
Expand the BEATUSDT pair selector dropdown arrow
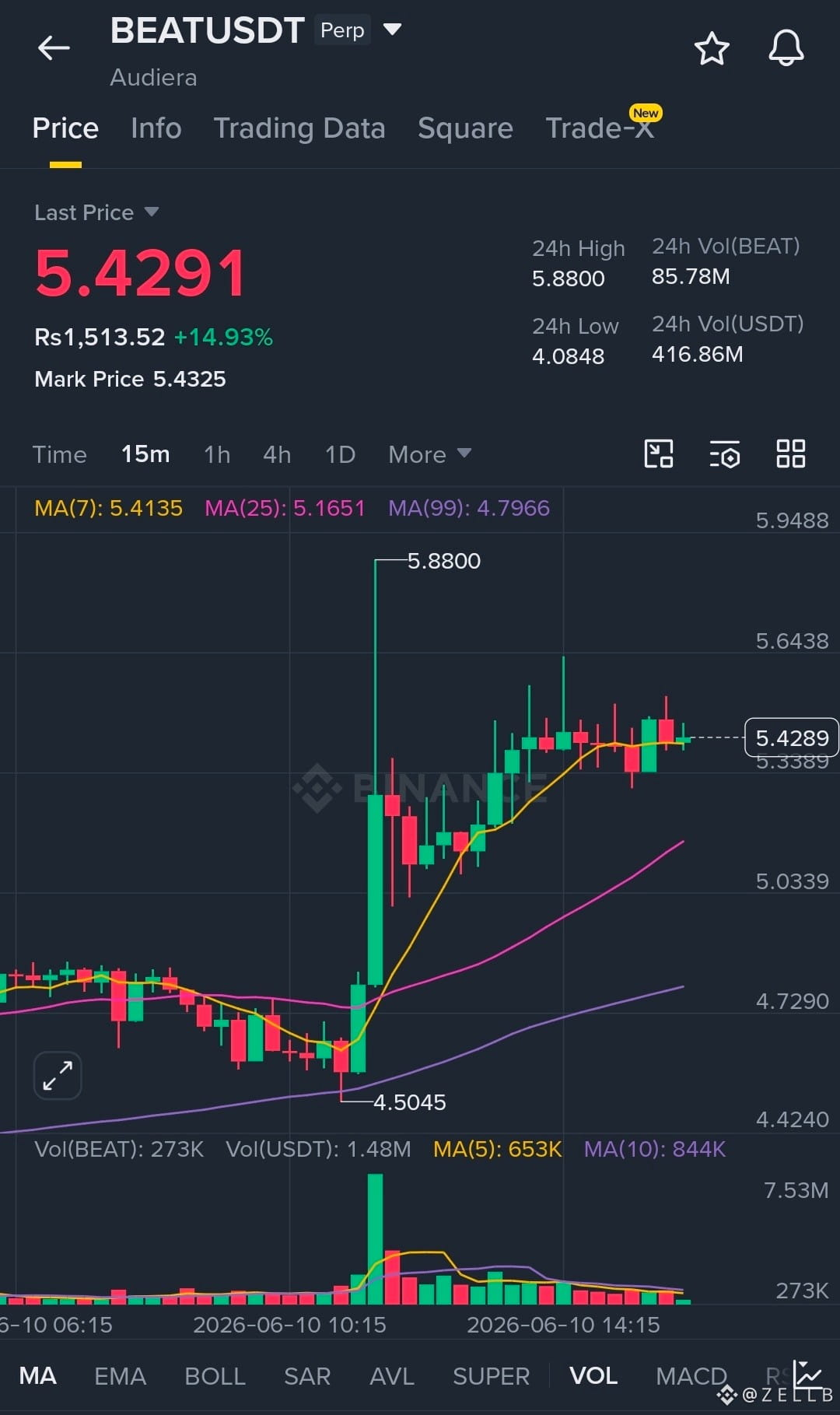(393, 30)
